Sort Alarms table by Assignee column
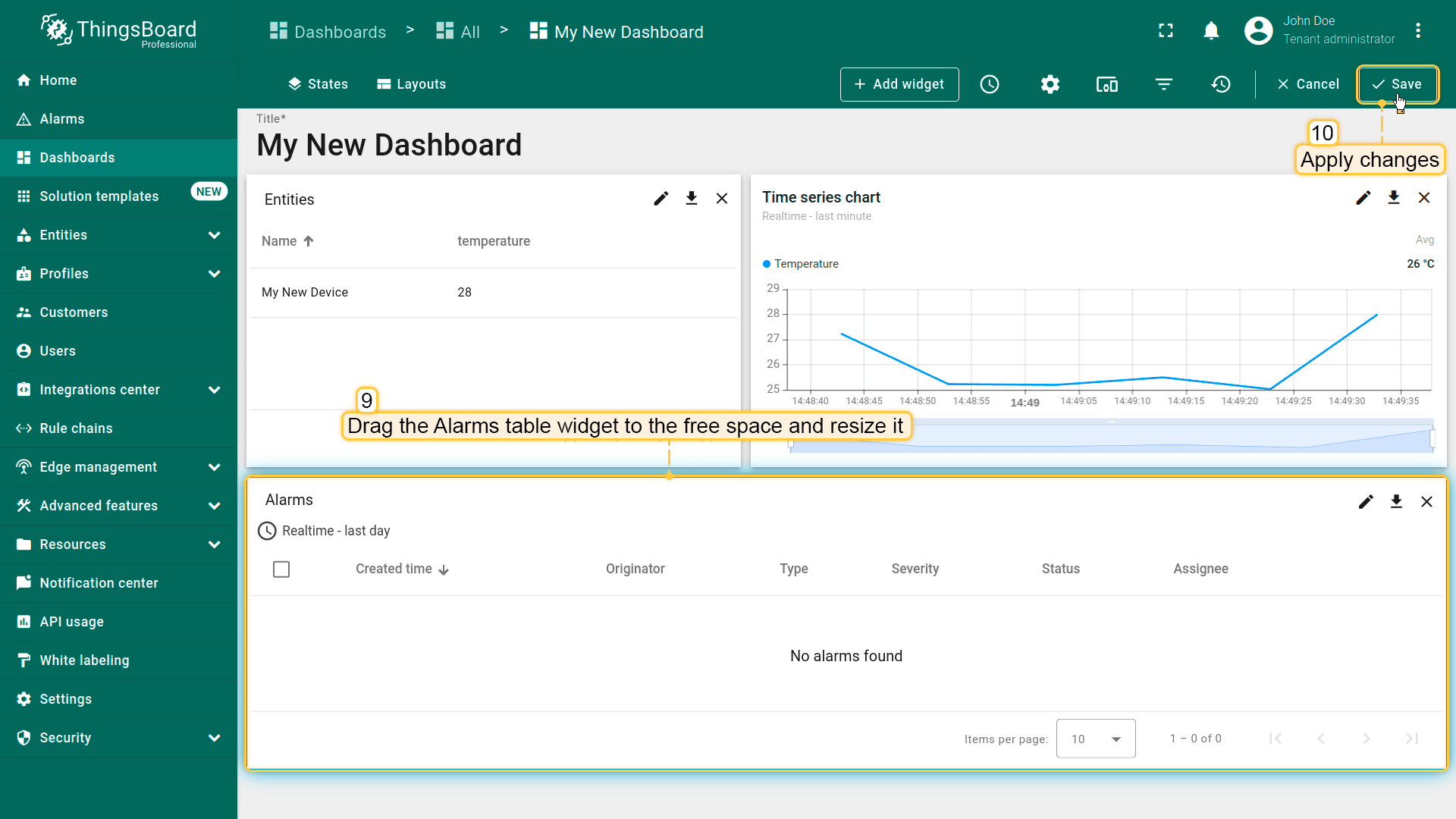This screenshot has width=1456, height=819. pyautogui.click(x=1201, y=569)
